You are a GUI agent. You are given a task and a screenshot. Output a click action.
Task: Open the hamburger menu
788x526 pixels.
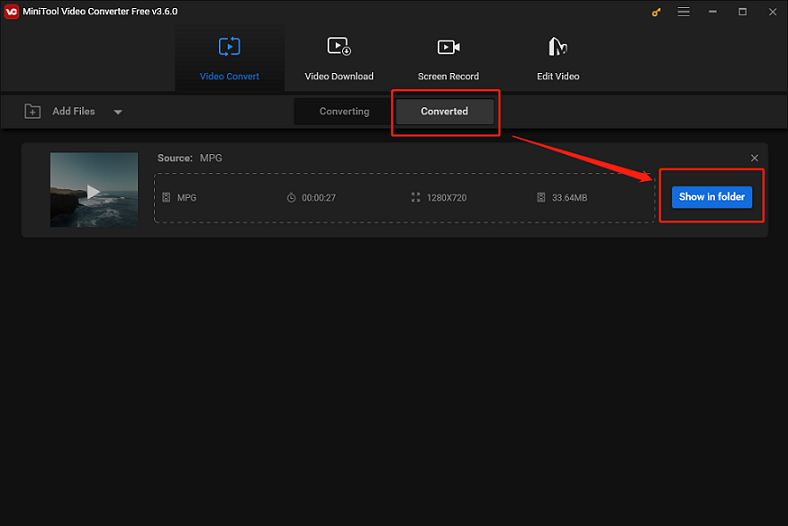coord(683,12)
